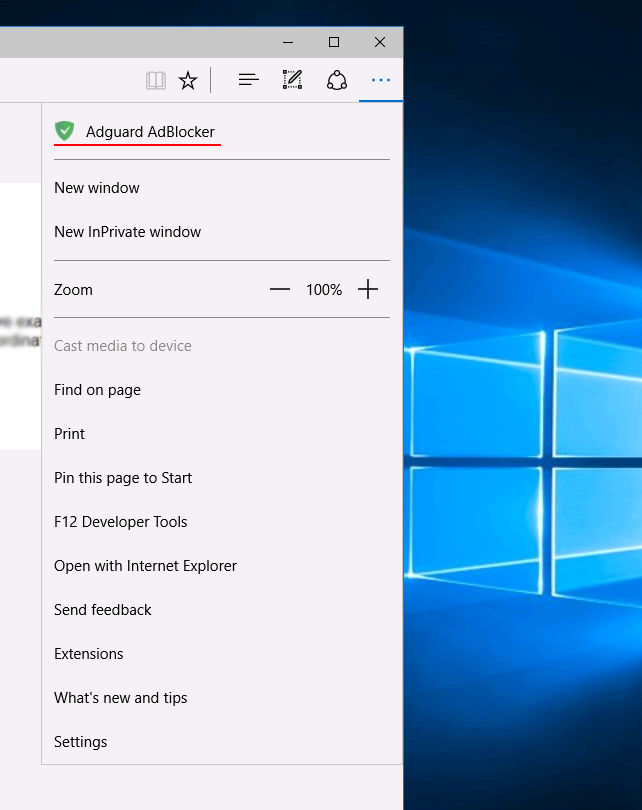The image size is (642, 810).
Task: Click the green Adguard shield icon
Action: 65,131
